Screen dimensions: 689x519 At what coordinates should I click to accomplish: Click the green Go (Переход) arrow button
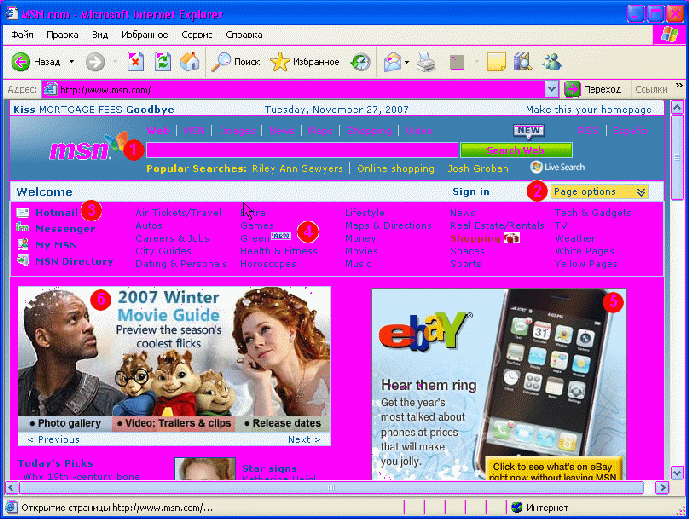[x=572, y=89]
